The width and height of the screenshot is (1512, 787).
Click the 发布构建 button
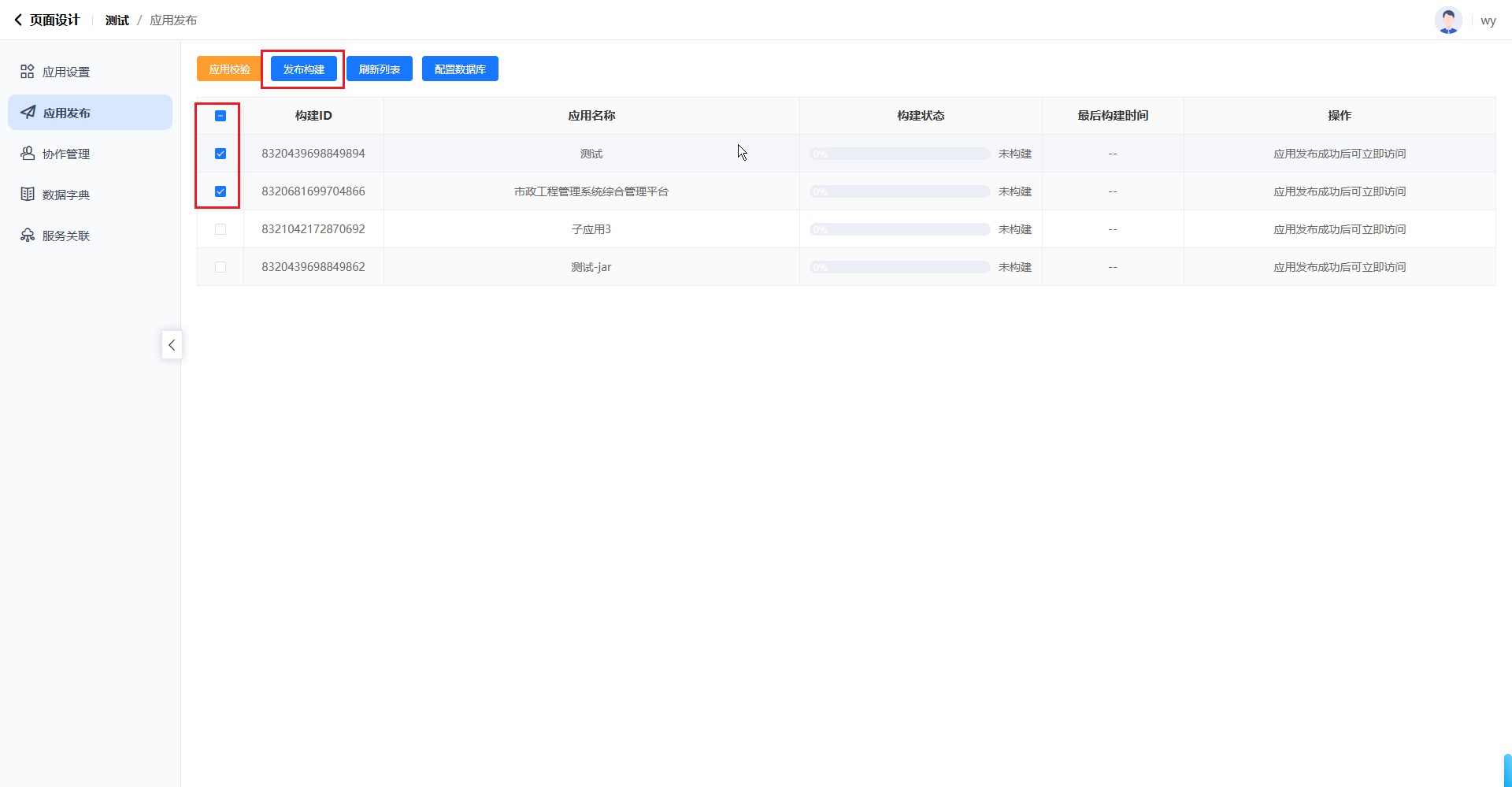(304, 69)
